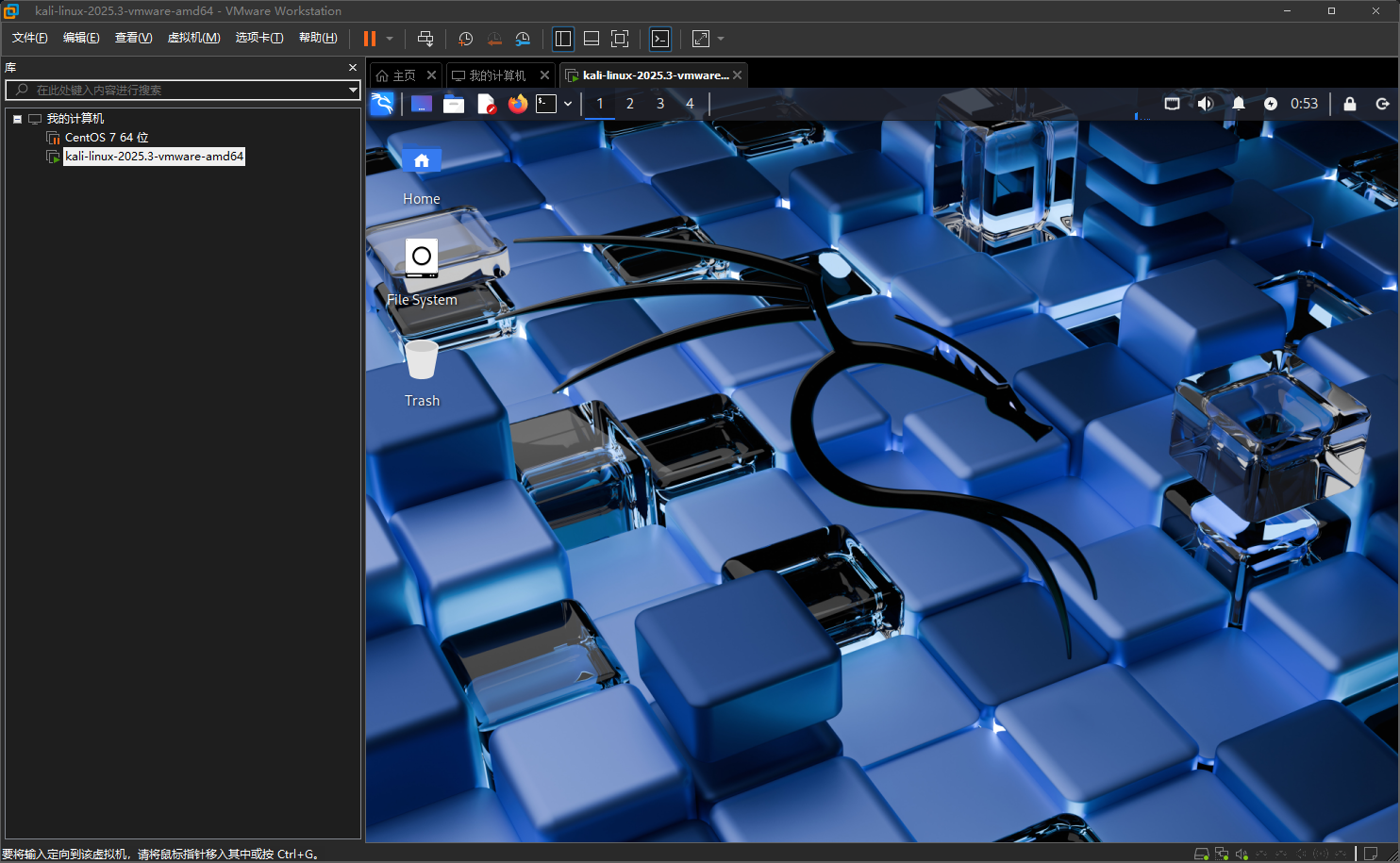
Task: Click the Kali log out icon
Action: tap(1383, 104)
